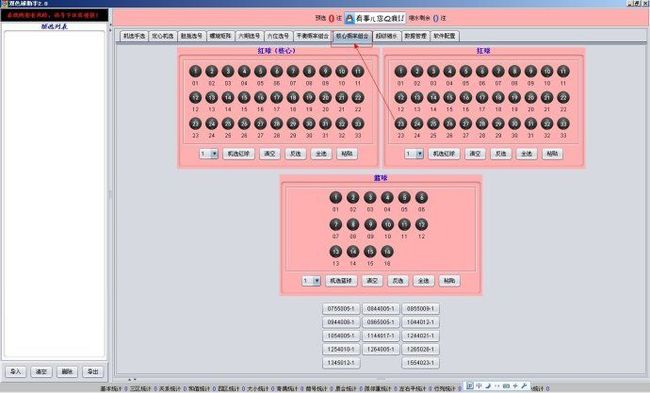Choose blue ball 16 in the 蓝球 panel
Screen dimensions: 650x393
(x=387, y=252)
